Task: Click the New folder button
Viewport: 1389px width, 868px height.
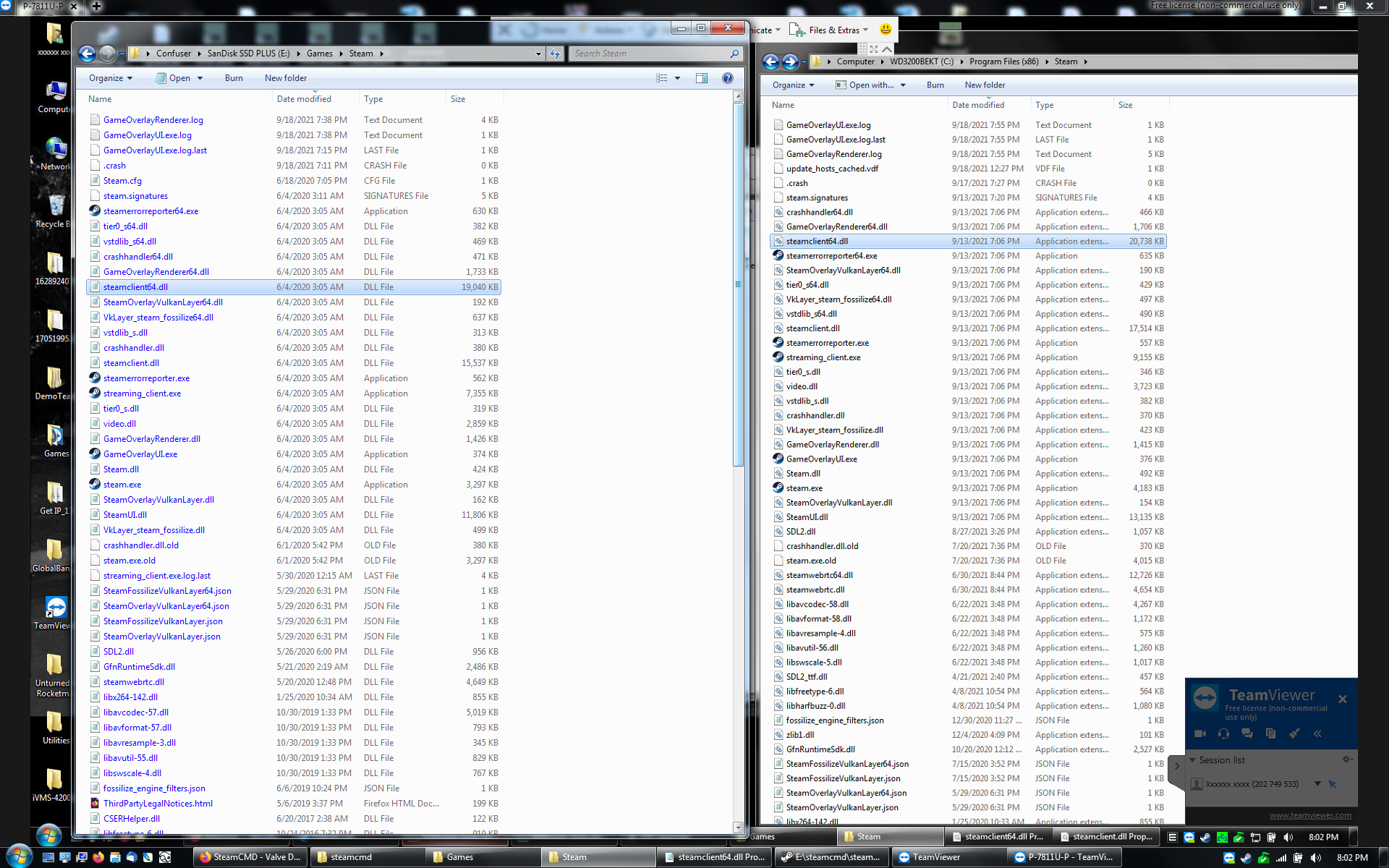Action: click(285, 77)
